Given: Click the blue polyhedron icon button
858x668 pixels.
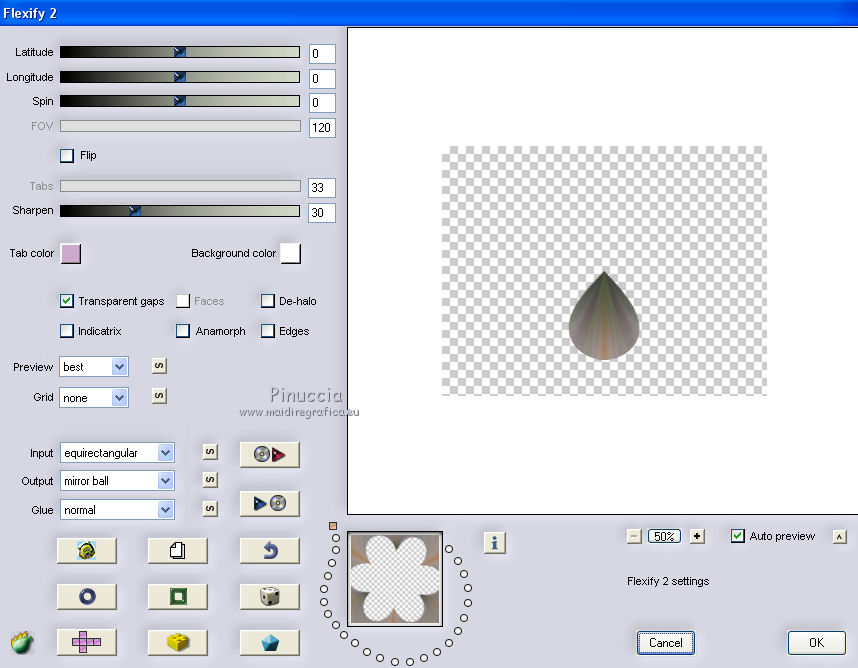Looking at the screenshot, I should pyautogui.click(x=270, y=642).
